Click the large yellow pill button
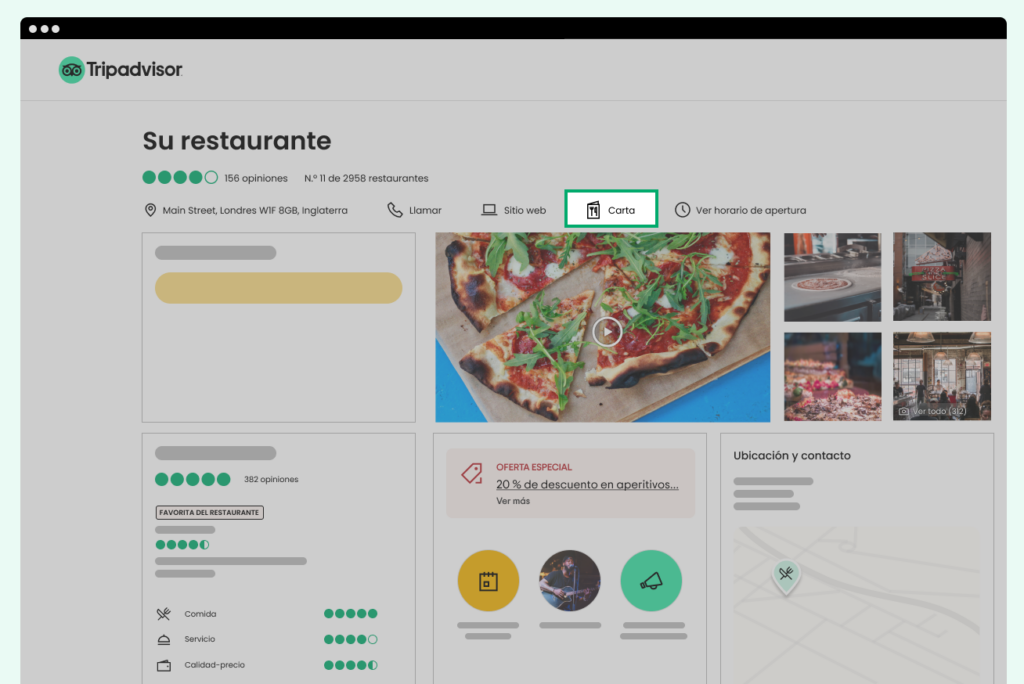This screenshot has width=1024, height=684. (278, 287)
